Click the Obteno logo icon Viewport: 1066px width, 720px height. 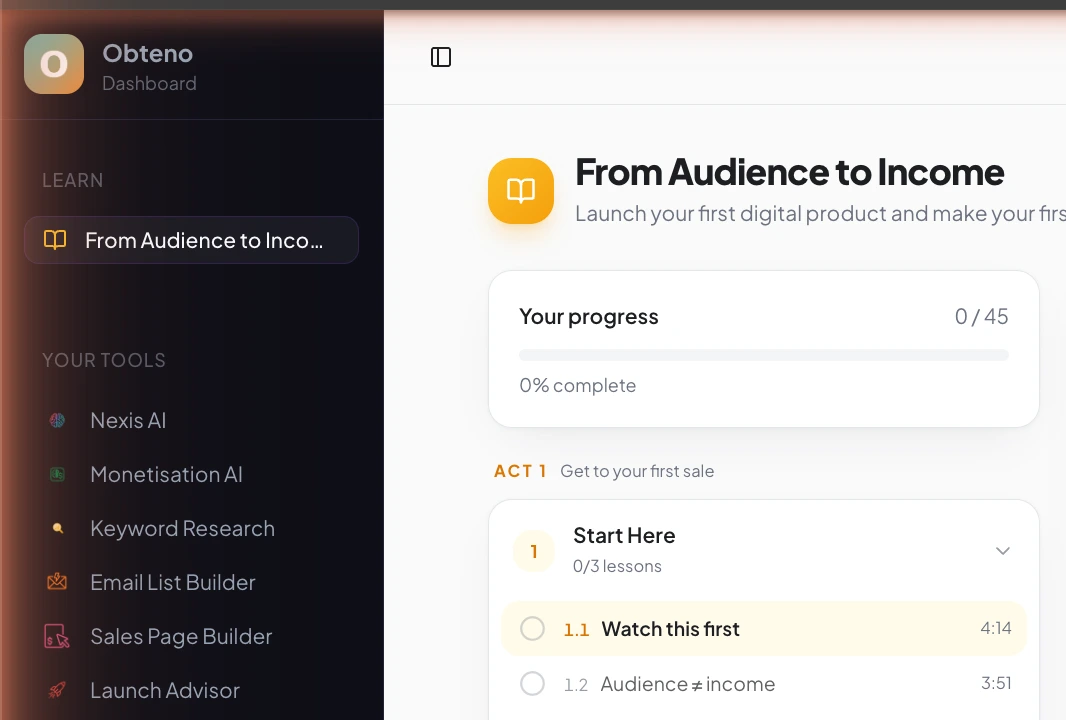54,64
